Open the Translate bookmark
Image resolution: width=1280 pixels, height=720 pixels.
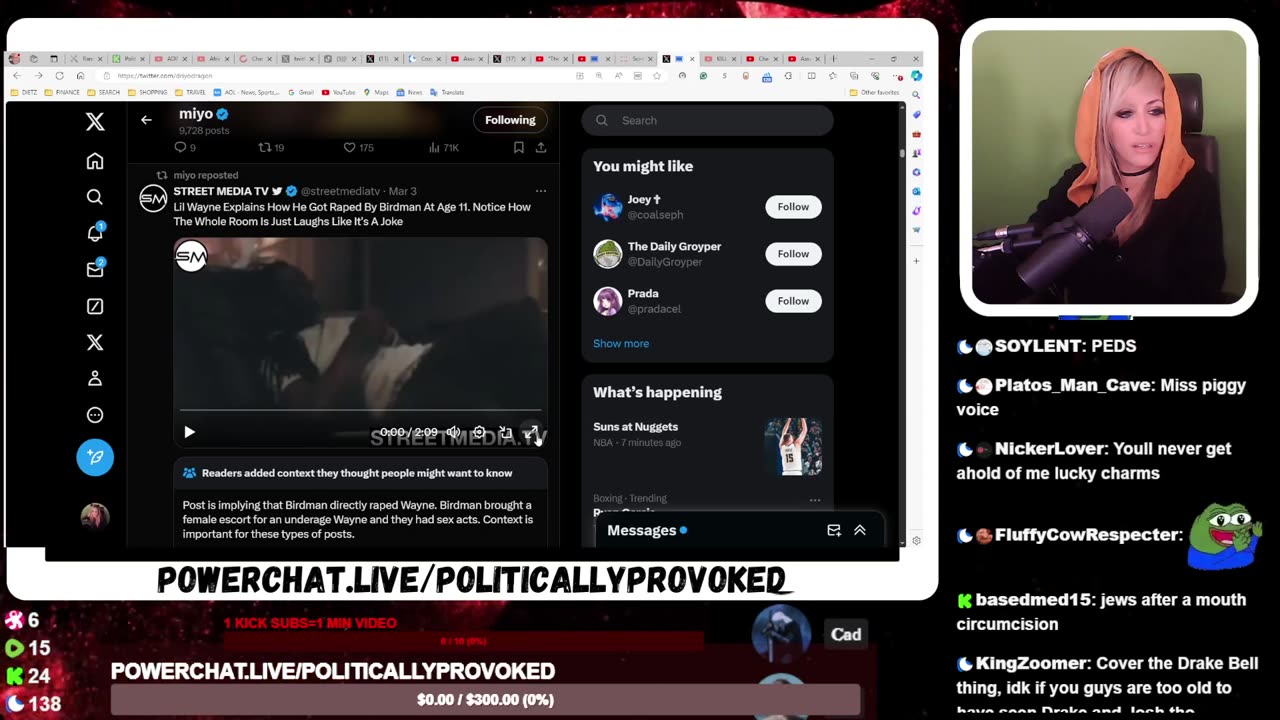tap(447, 92)
